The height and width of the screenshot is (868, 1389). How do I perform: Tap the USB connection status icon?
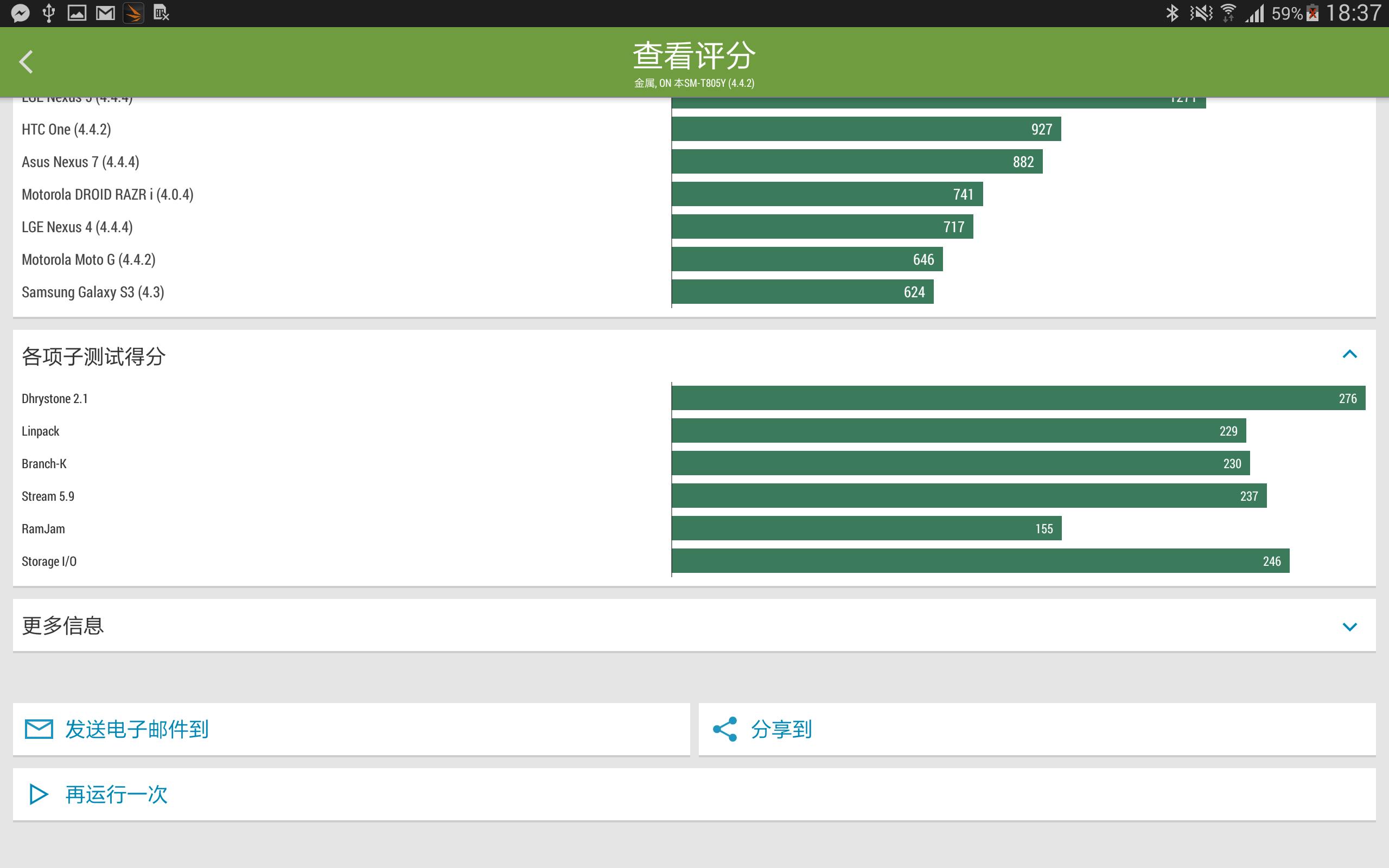(49, 13)
